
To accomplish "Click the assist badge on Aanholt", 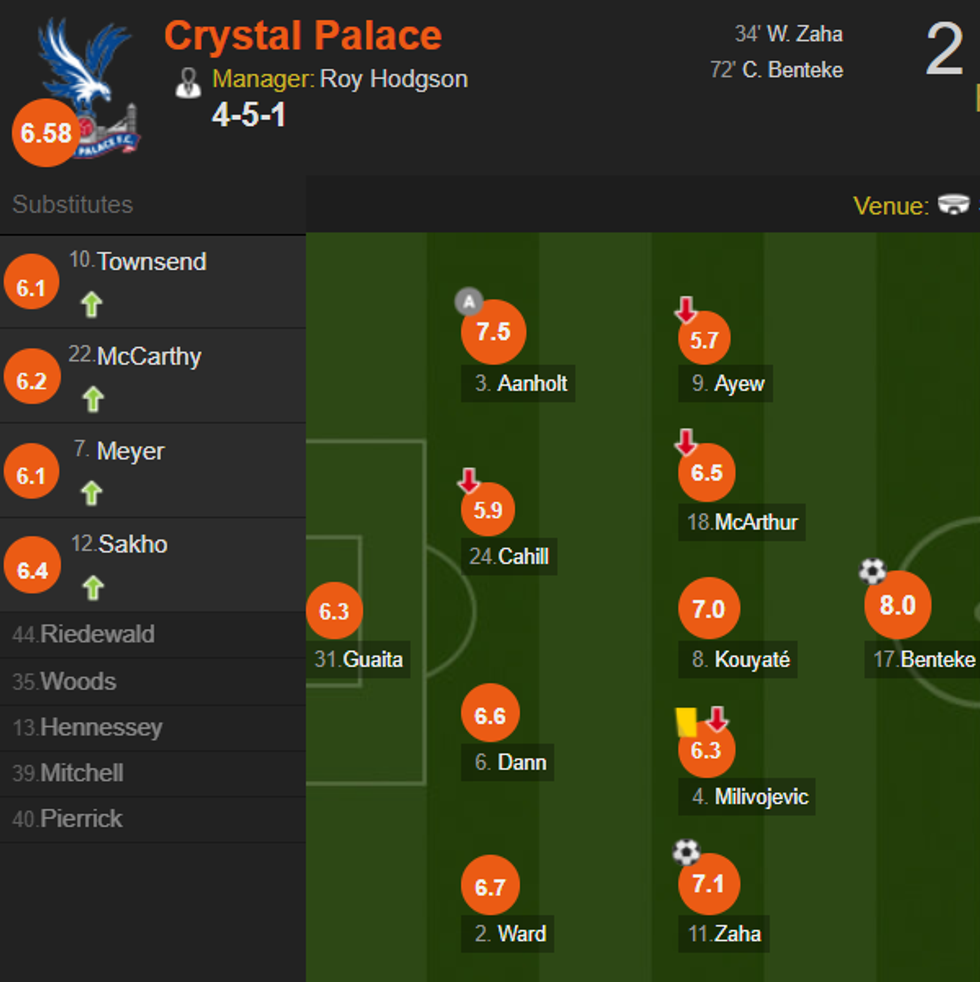I will [x=468, y=300].
